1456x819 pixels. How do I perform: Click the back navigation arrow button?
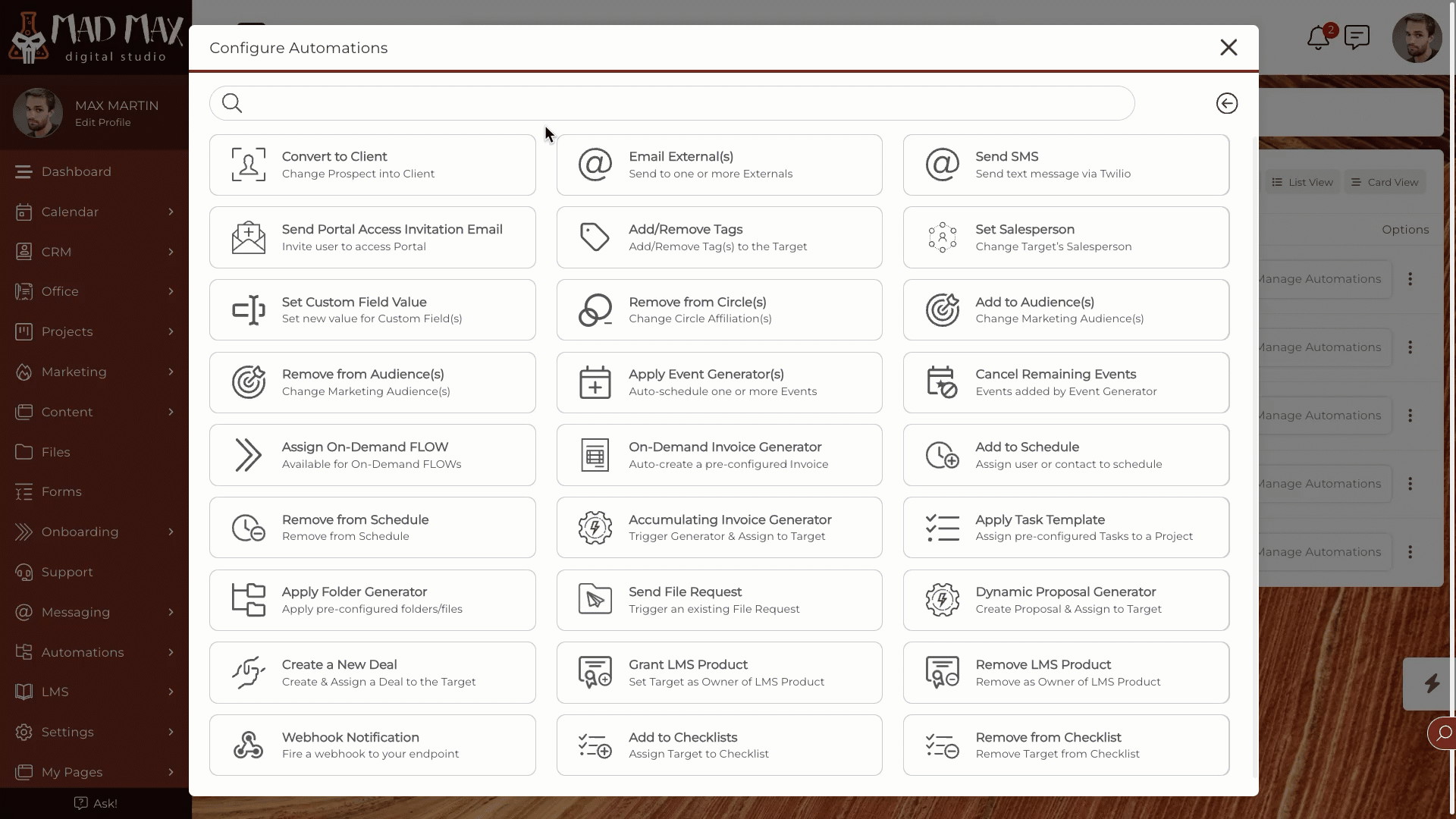point(1227,103)
